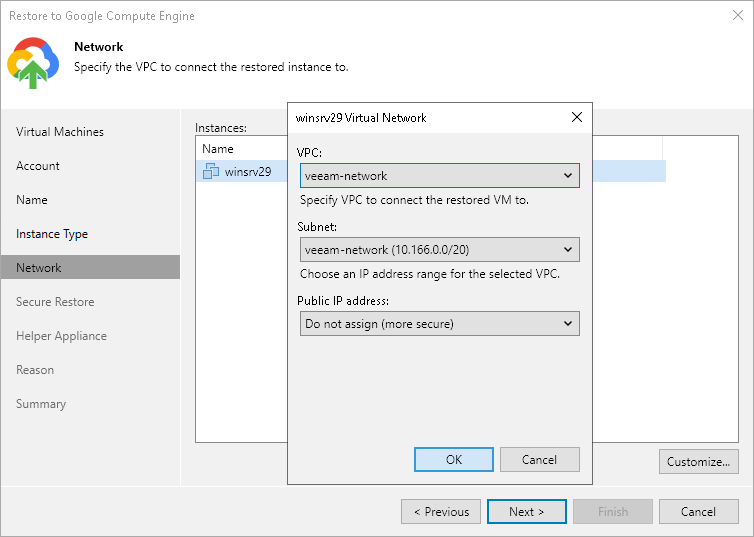
Task: Close the winsrv29 Virtual Network dialog
Action: pos(577,117)
